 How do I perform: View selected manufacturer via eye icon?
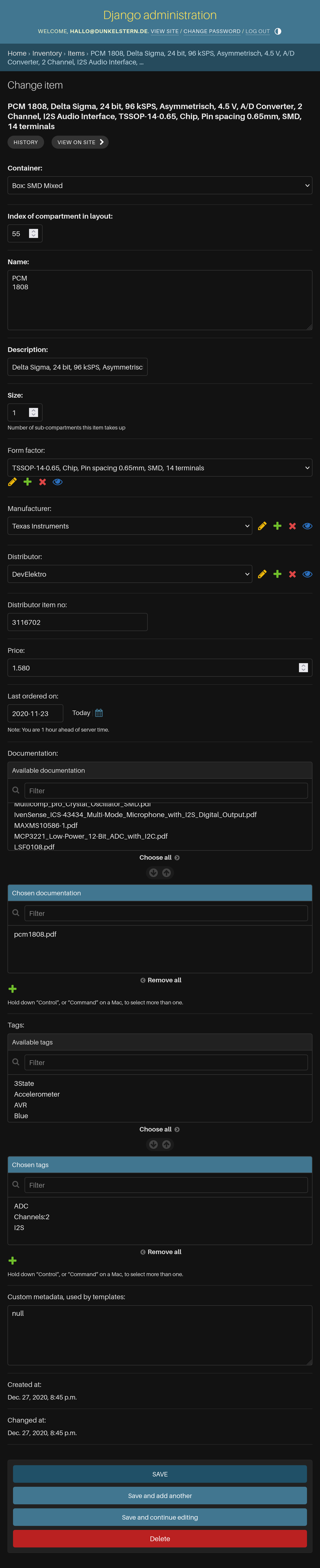pos(308,526)
